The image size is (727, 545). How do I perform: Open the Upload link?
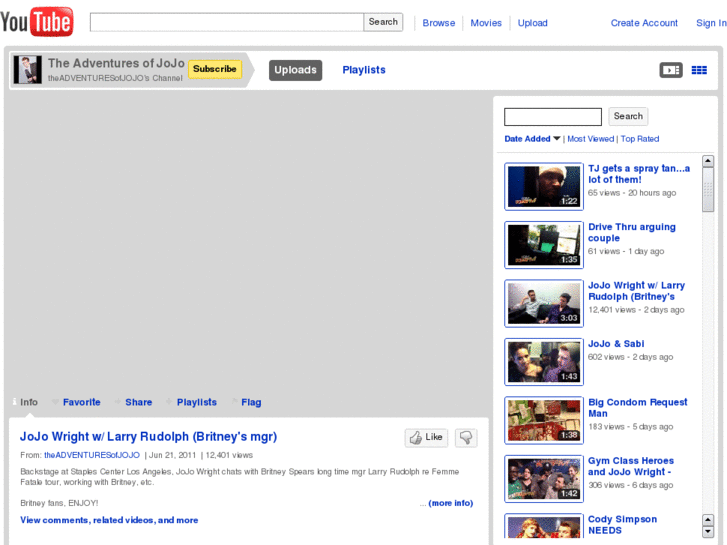(532, 23)
